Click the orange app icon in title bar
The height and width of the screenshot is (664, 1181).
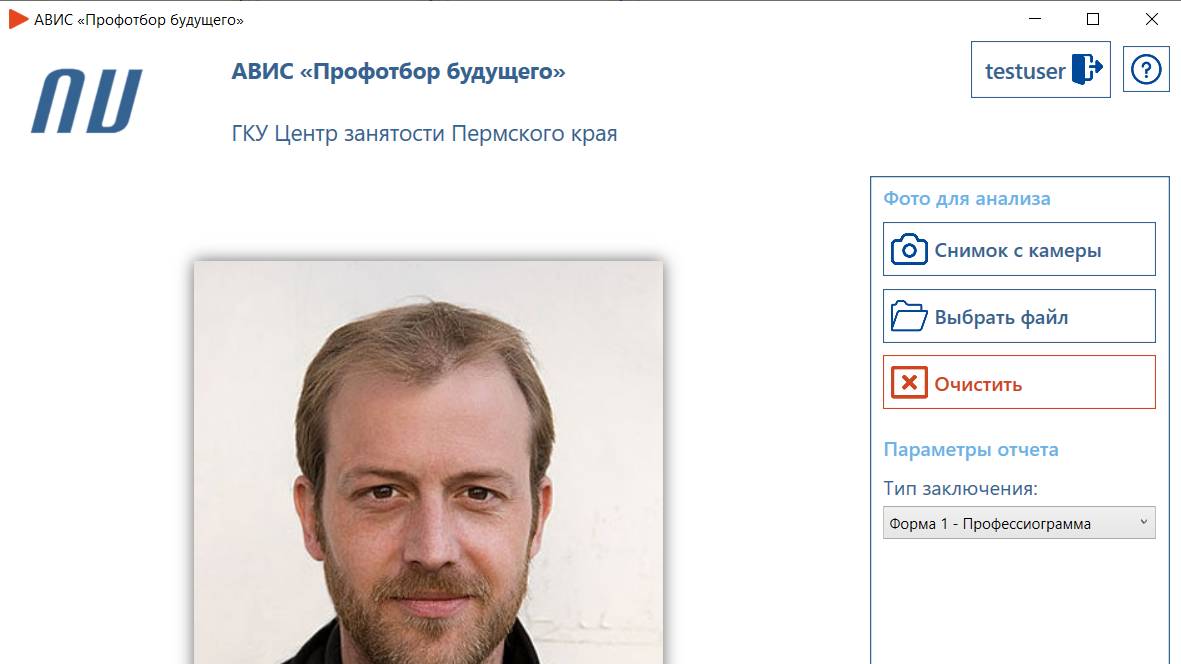point(18,19)
